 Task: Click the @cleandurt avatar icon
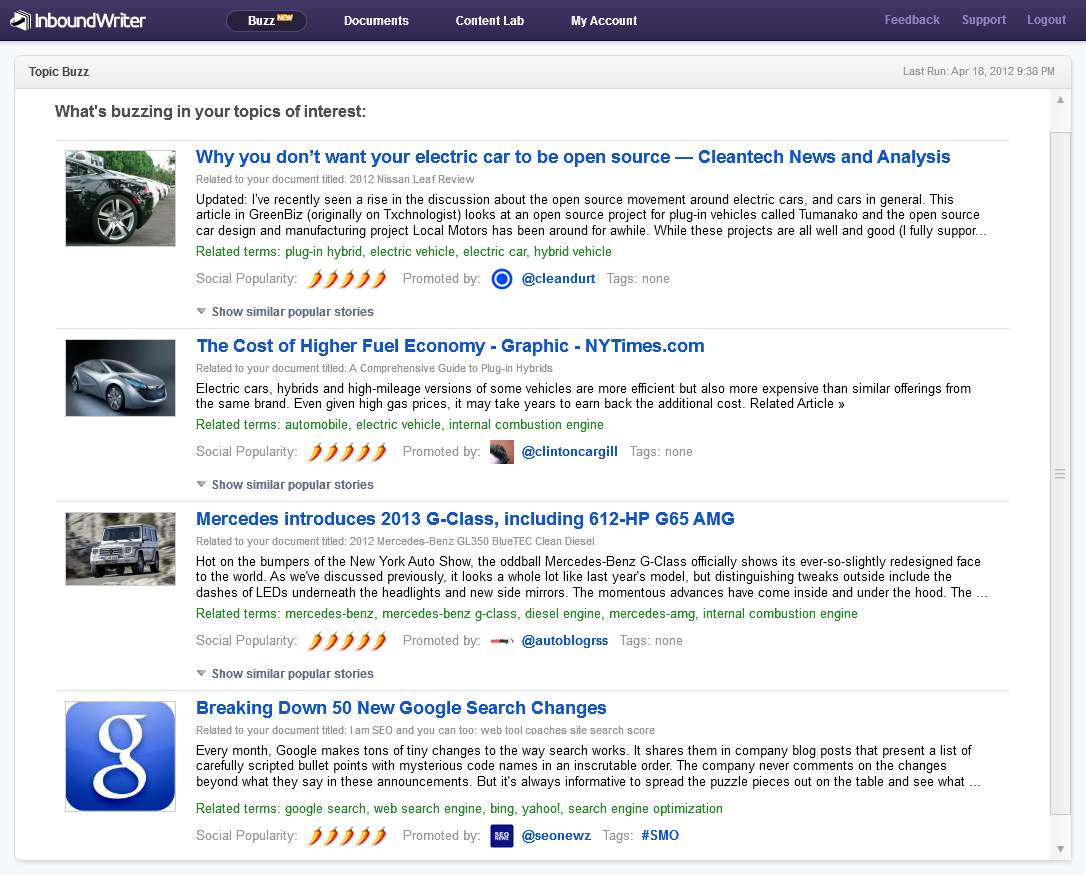pyautogui.click(x=501, y=279)
